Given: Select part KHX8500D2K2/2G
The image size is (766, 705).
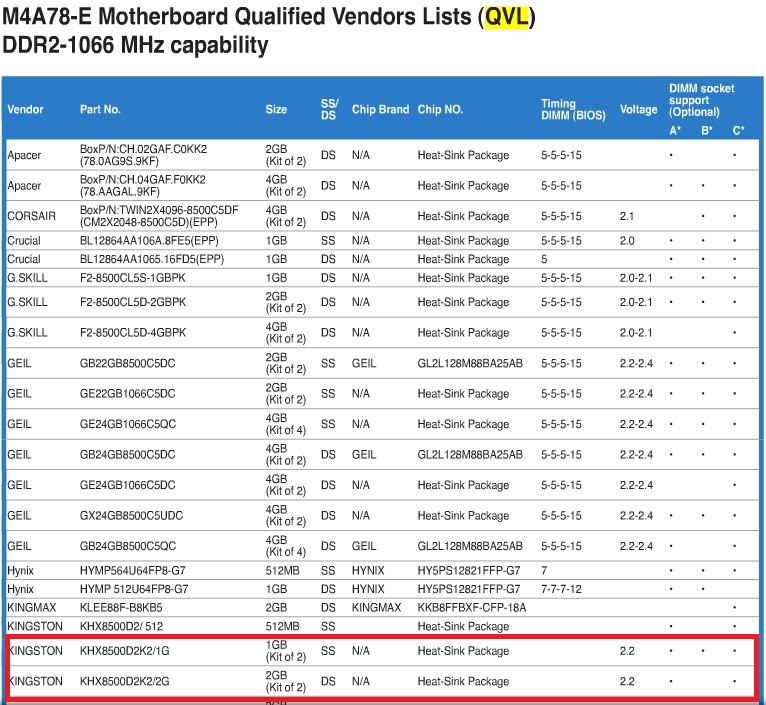Looking at the screenshot, I should point(125,682).
